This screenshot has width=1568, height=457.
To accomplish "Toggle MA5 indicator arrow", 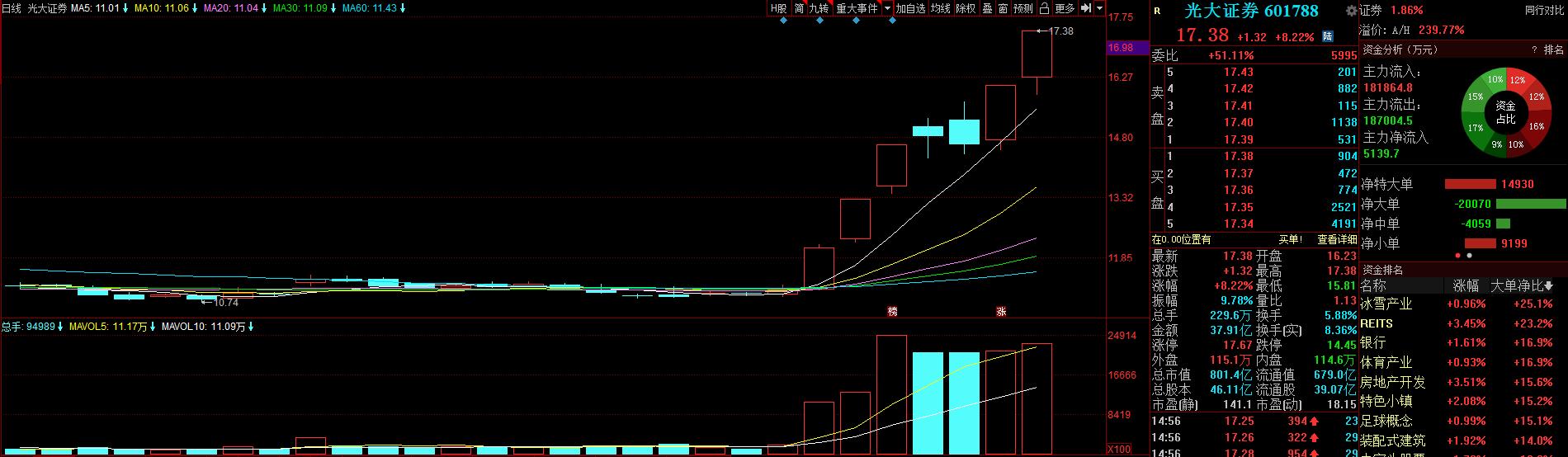I will coord(125,8).
